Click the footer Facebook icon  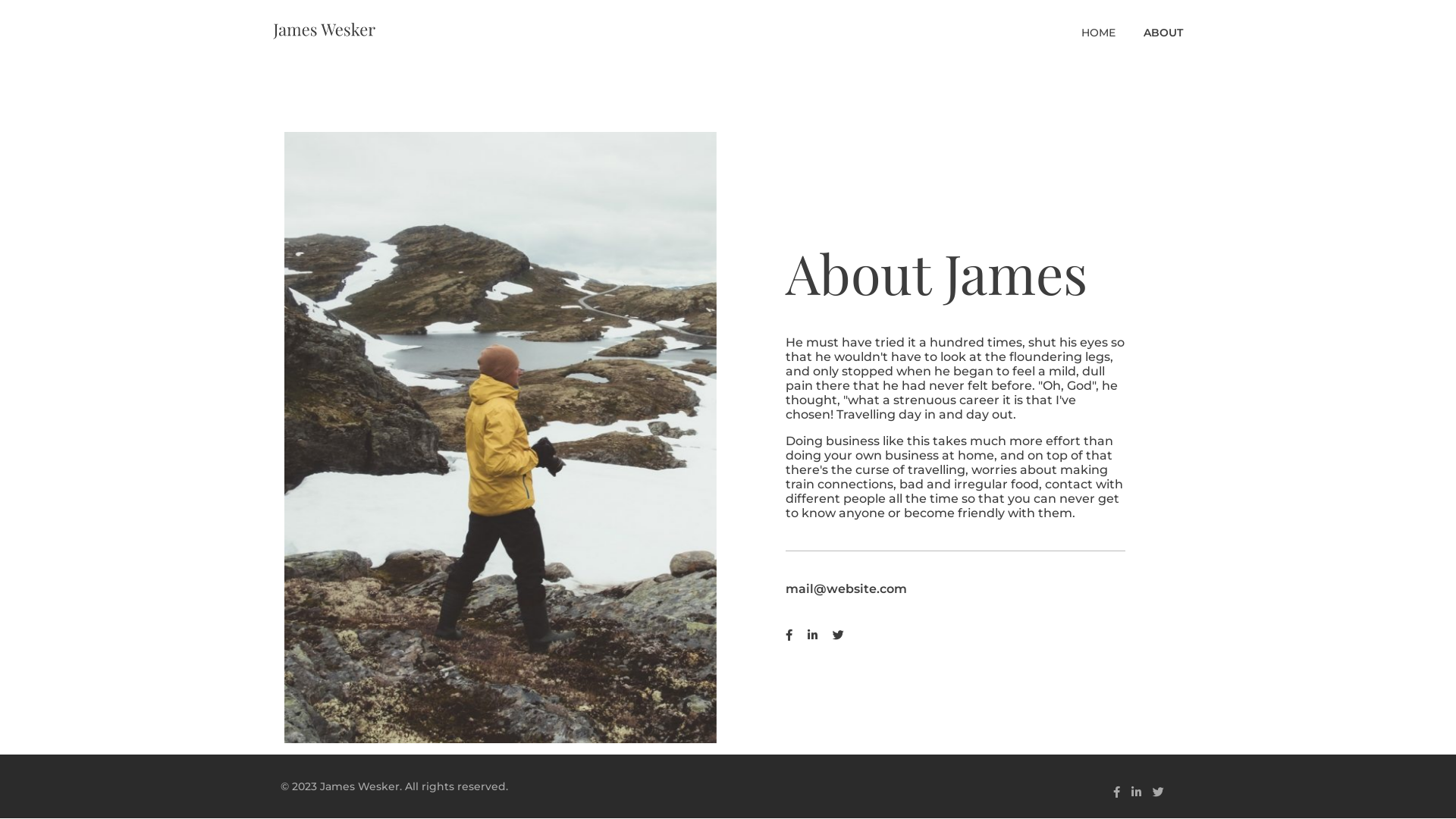pyautogui.click(x=1116, y=792)
